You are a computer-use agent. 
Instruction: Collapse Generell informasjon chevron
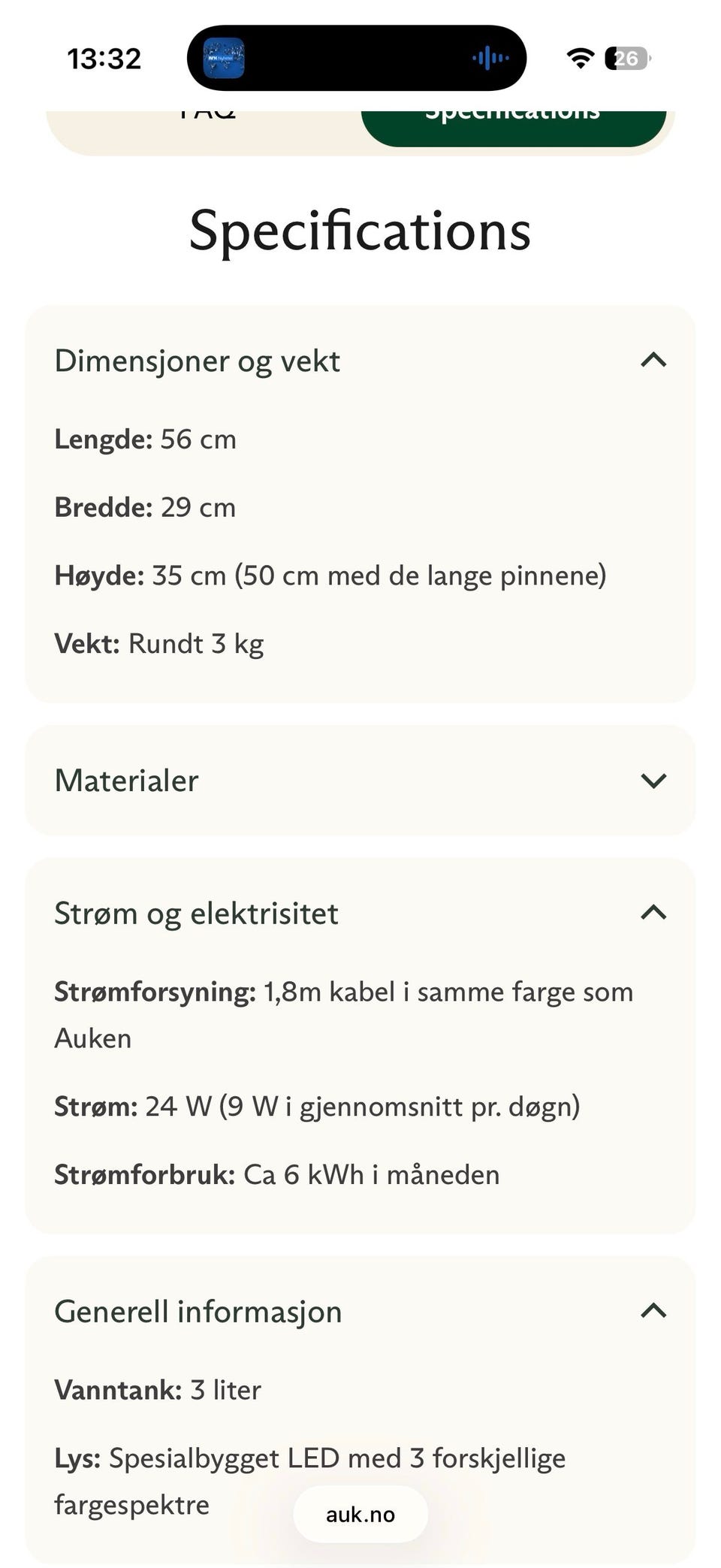point(653,1310)
